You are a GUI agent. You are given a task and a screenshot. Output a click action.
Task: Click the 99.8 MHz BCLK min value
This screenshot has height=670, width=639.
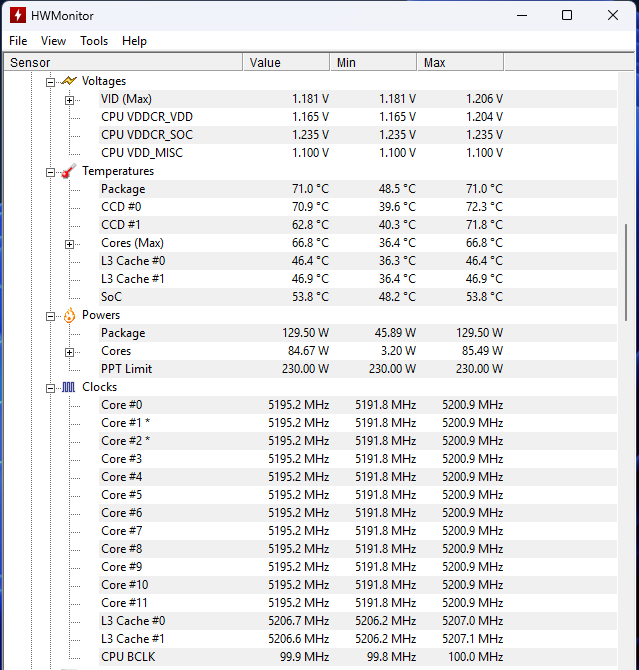[391, 657]
